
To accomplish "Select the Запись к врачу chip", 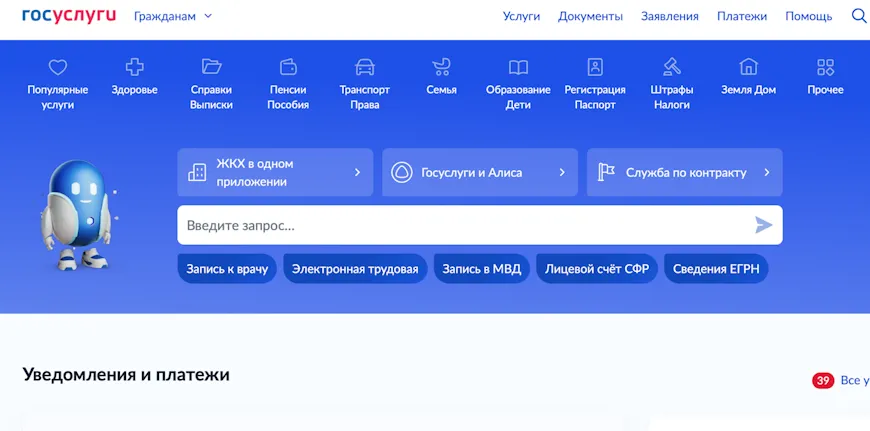I will 227,269.
